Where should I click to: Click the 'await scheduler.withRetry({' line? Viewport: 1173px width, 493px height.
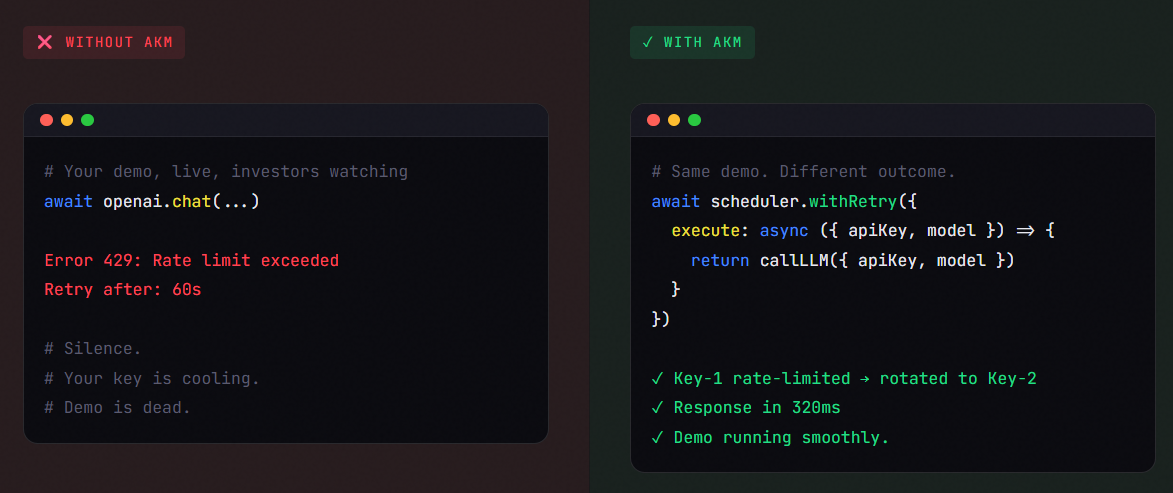click(x=783, y=201)
